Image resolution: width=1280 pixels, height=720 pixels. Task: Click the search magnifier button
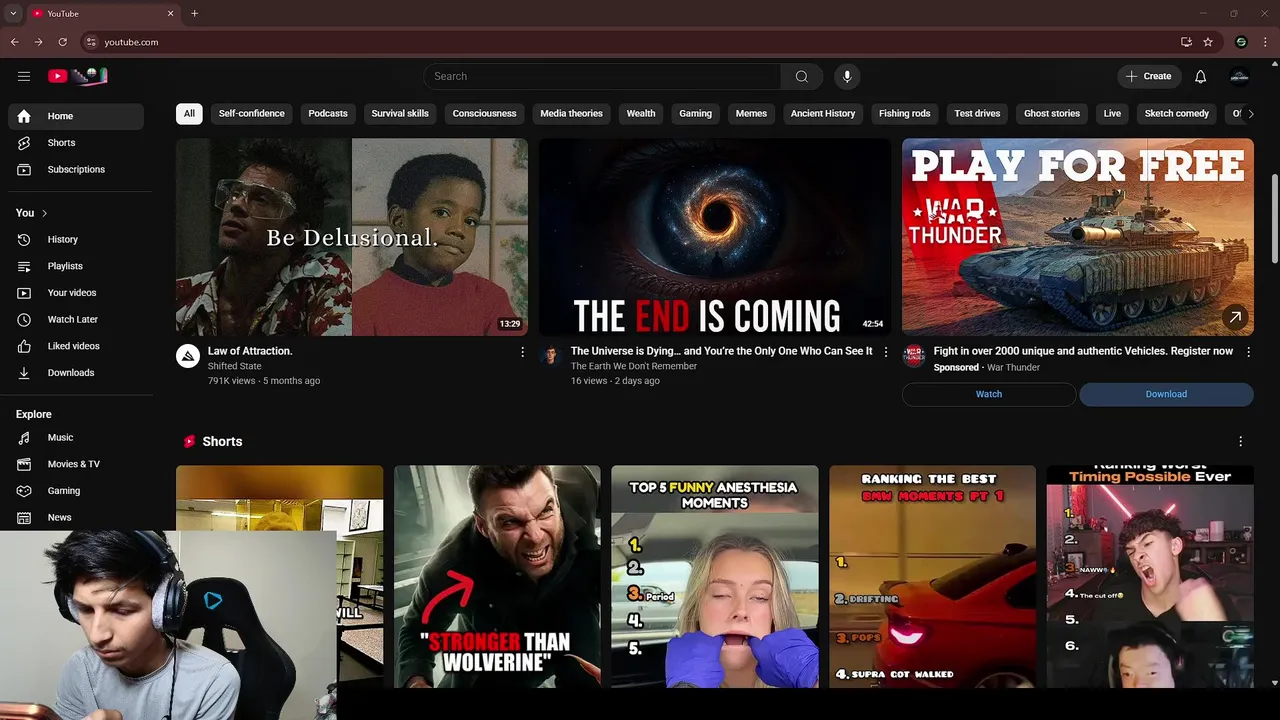point(801,76)
